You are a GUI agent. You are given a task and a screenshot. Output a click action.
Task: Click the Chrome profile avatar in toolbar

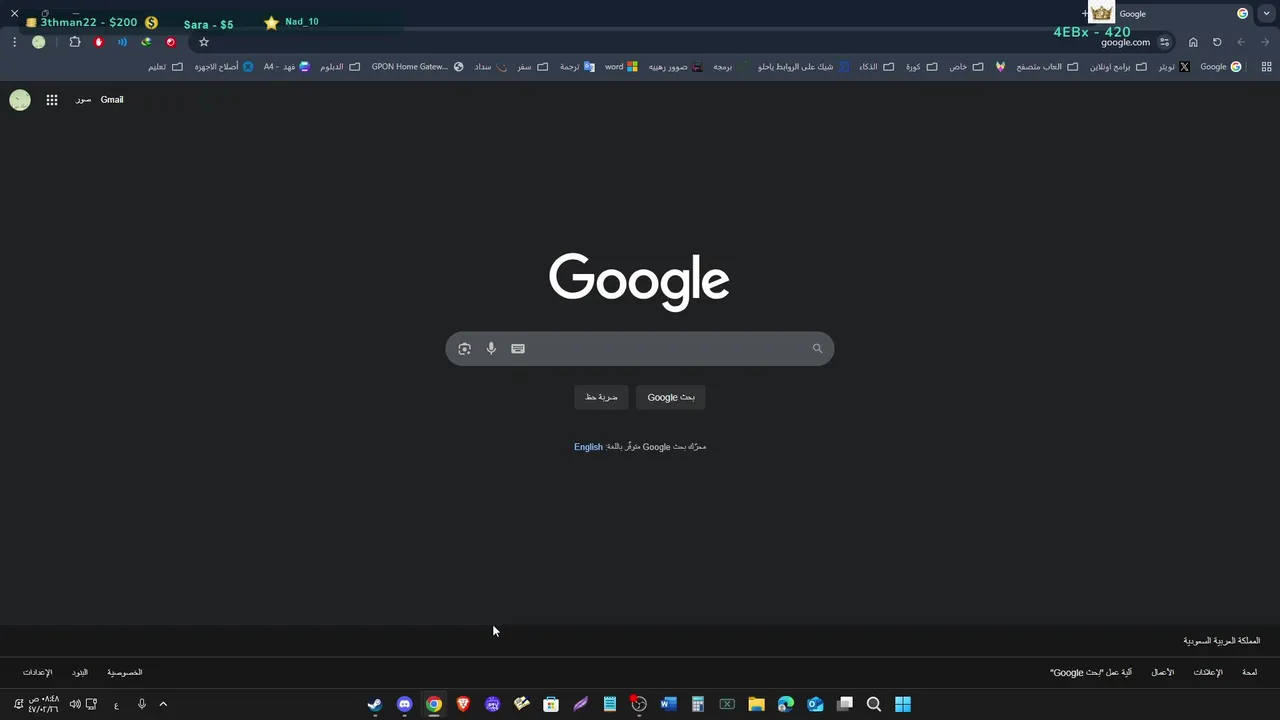click(38, 42)
